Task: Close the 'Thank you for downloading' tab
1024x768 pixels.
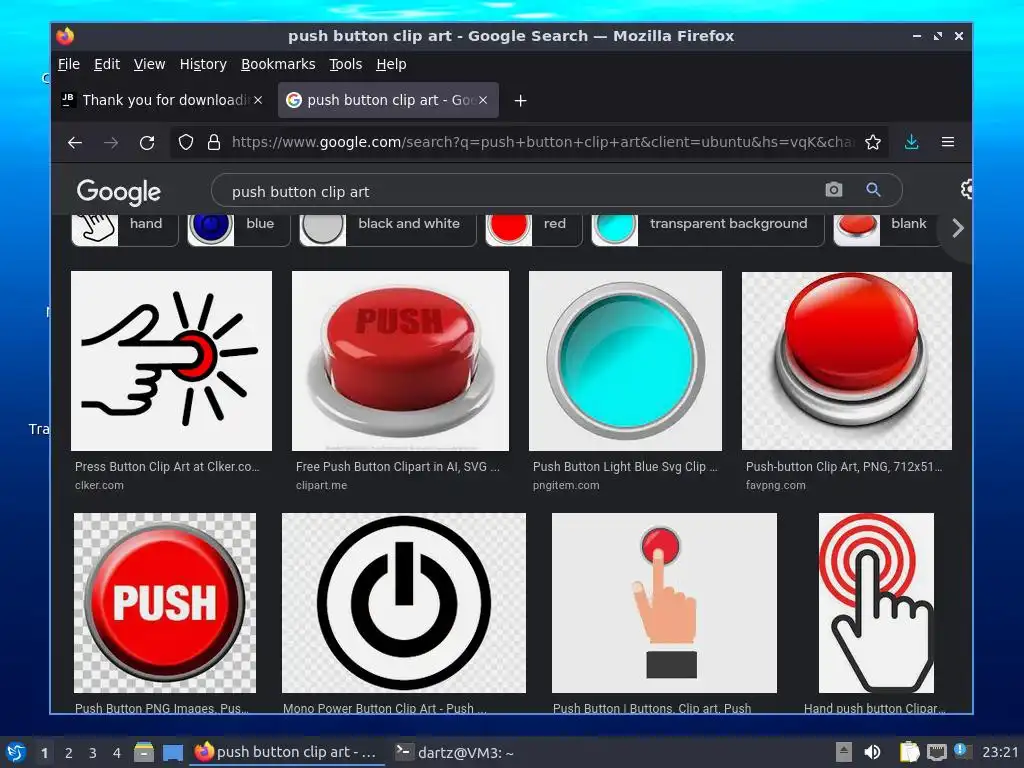Action: coord(258,100)
